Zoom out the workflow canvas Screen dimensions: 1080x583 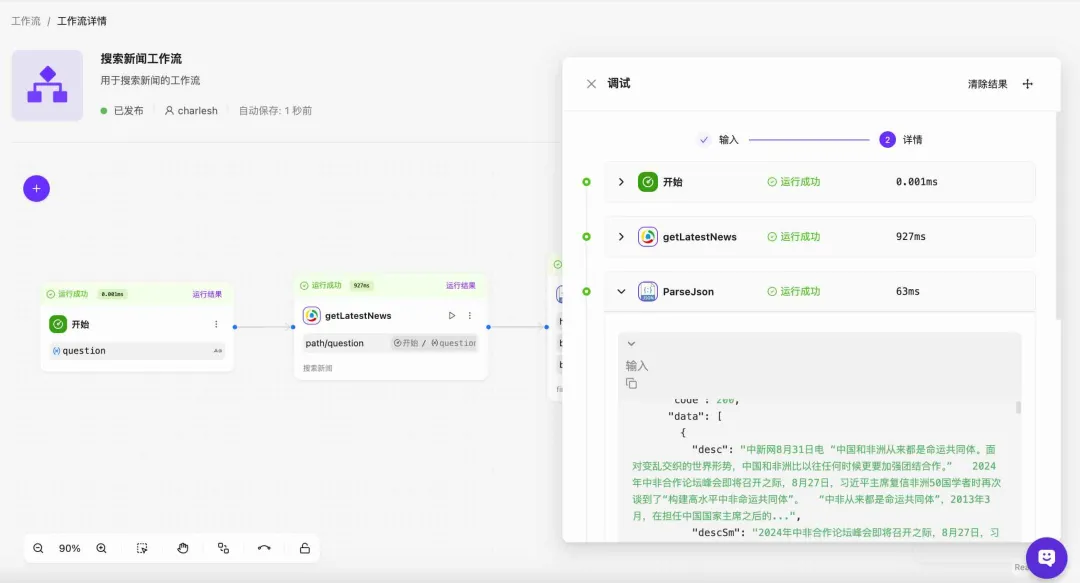pos(39,549)
